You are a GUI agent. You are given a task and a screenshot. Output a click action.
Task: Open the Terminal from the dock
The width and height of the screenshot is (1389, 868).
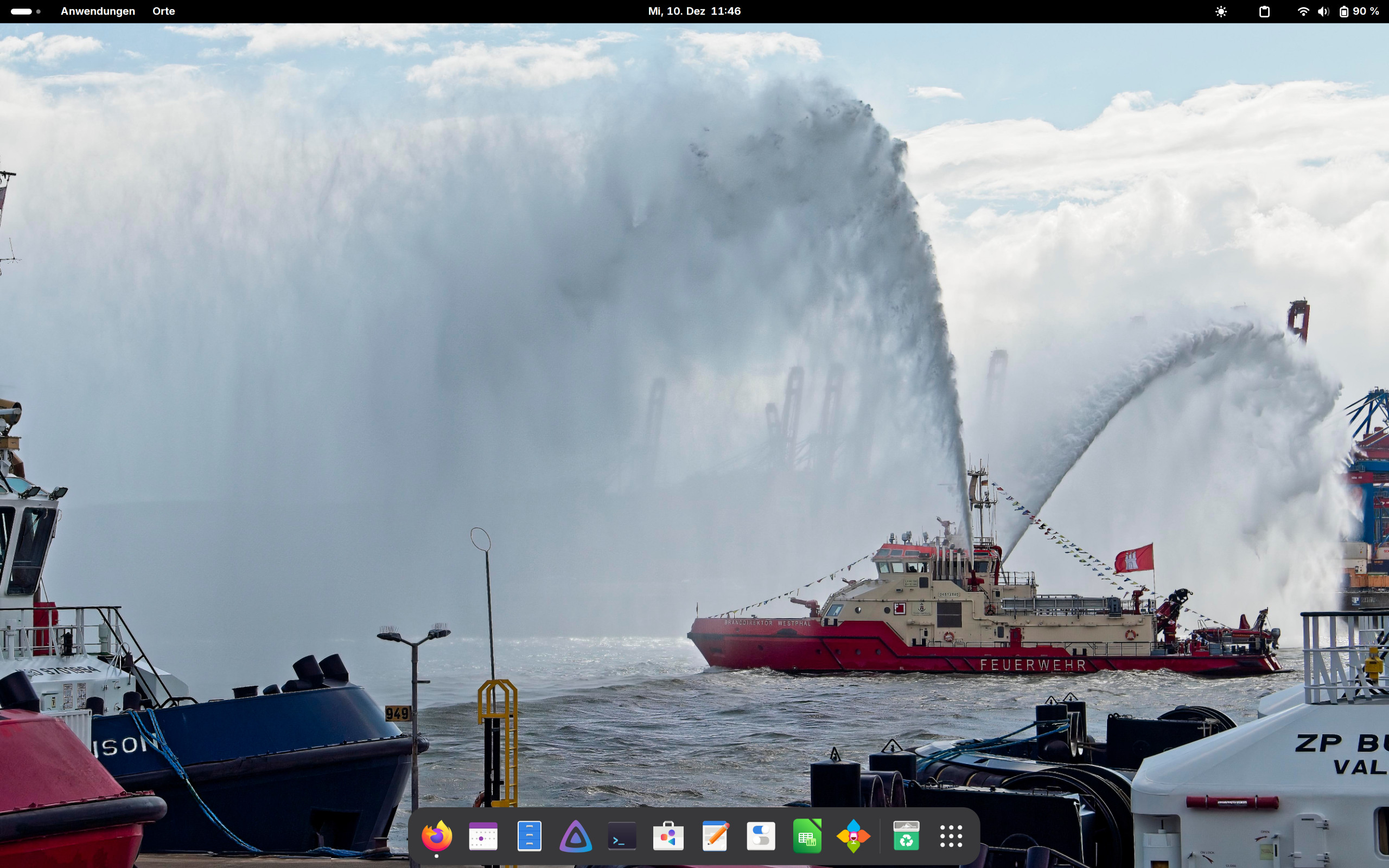622,837
